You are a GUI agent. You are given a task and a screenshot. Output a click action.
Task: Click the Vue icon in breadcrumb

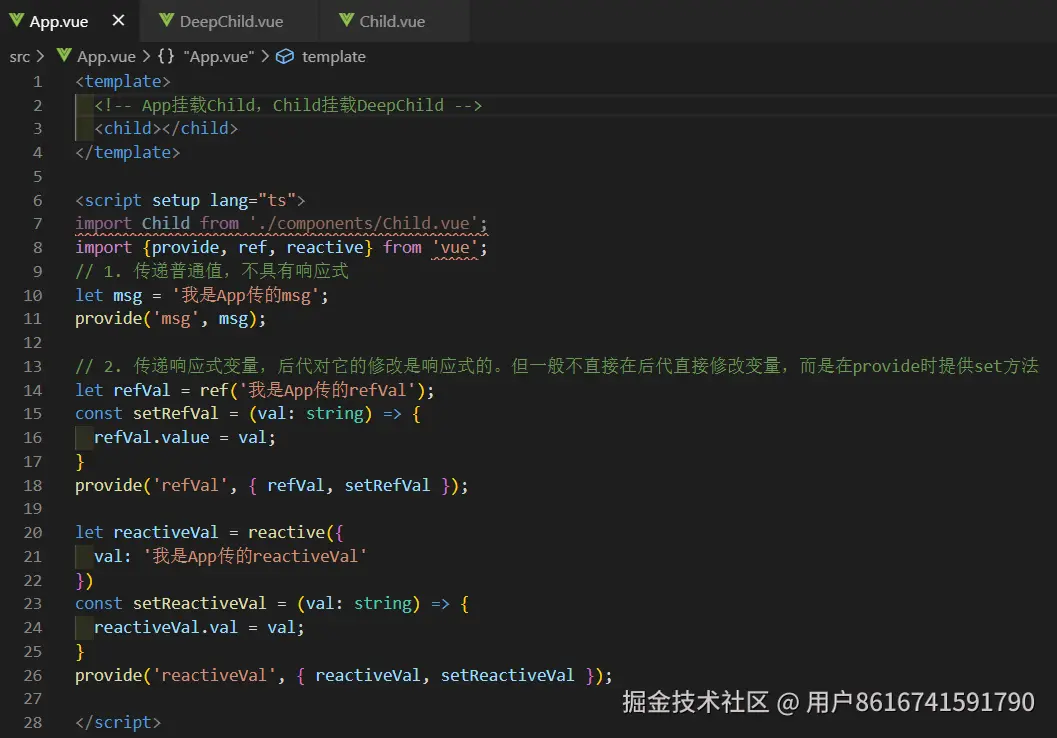[64, 55]
